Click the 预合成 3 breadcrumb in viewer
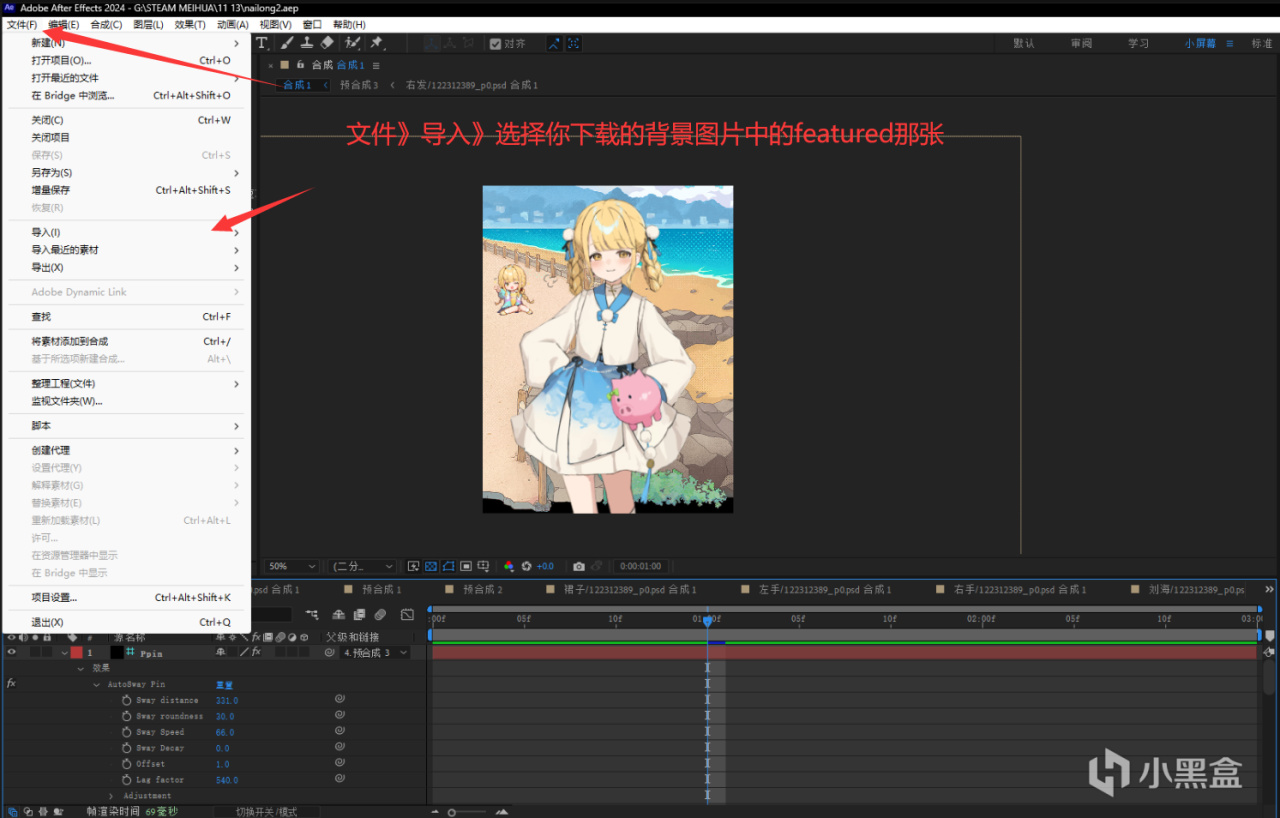The height and width of the screenshot is (818, 1280). (x=359, y=85)
